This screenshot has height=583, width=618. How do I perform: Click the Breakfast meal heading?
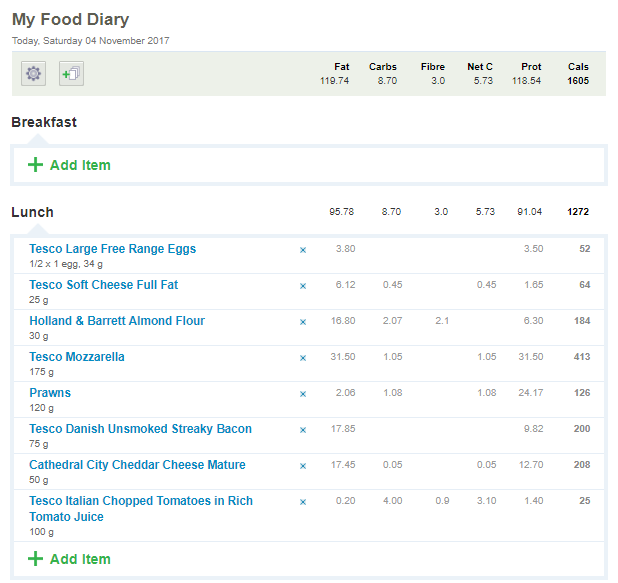(x=44, y=122)
